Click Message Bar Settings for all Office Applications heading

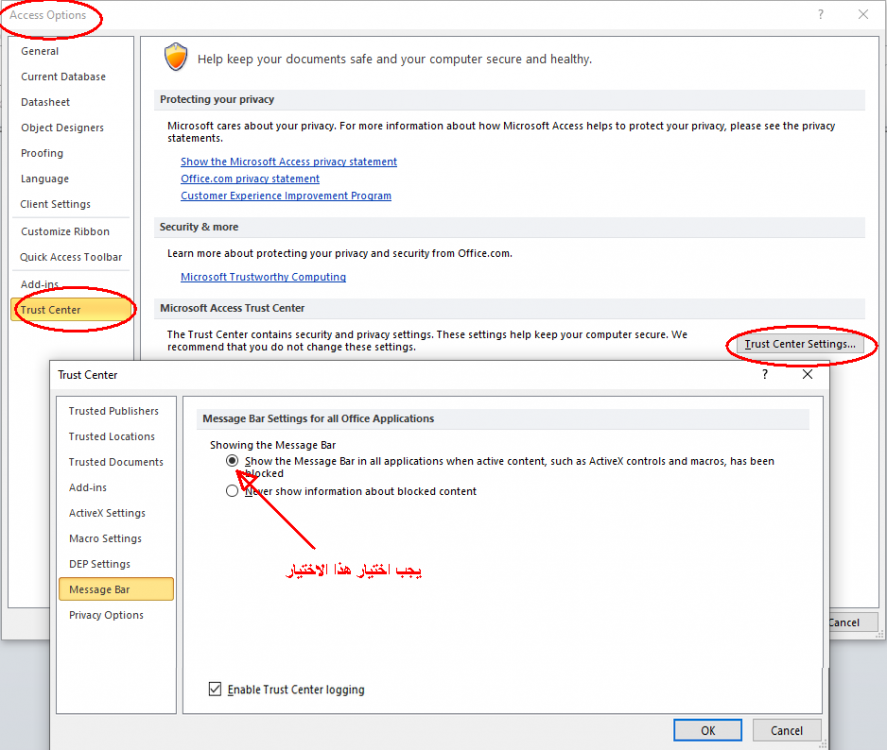318,418
